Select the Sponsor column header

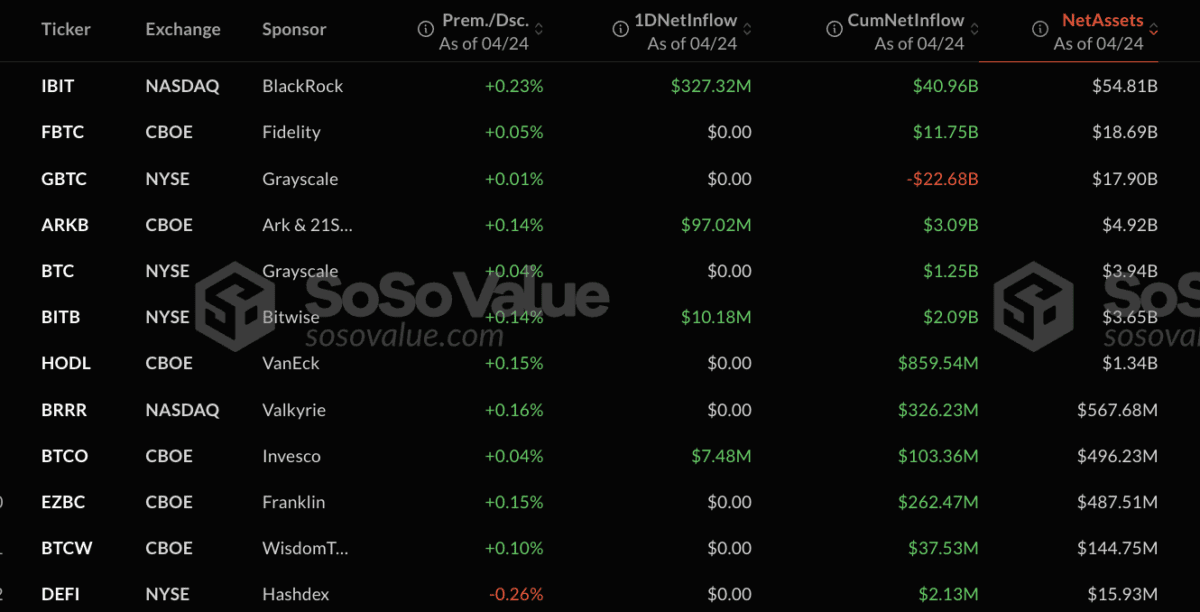[294, 29]
